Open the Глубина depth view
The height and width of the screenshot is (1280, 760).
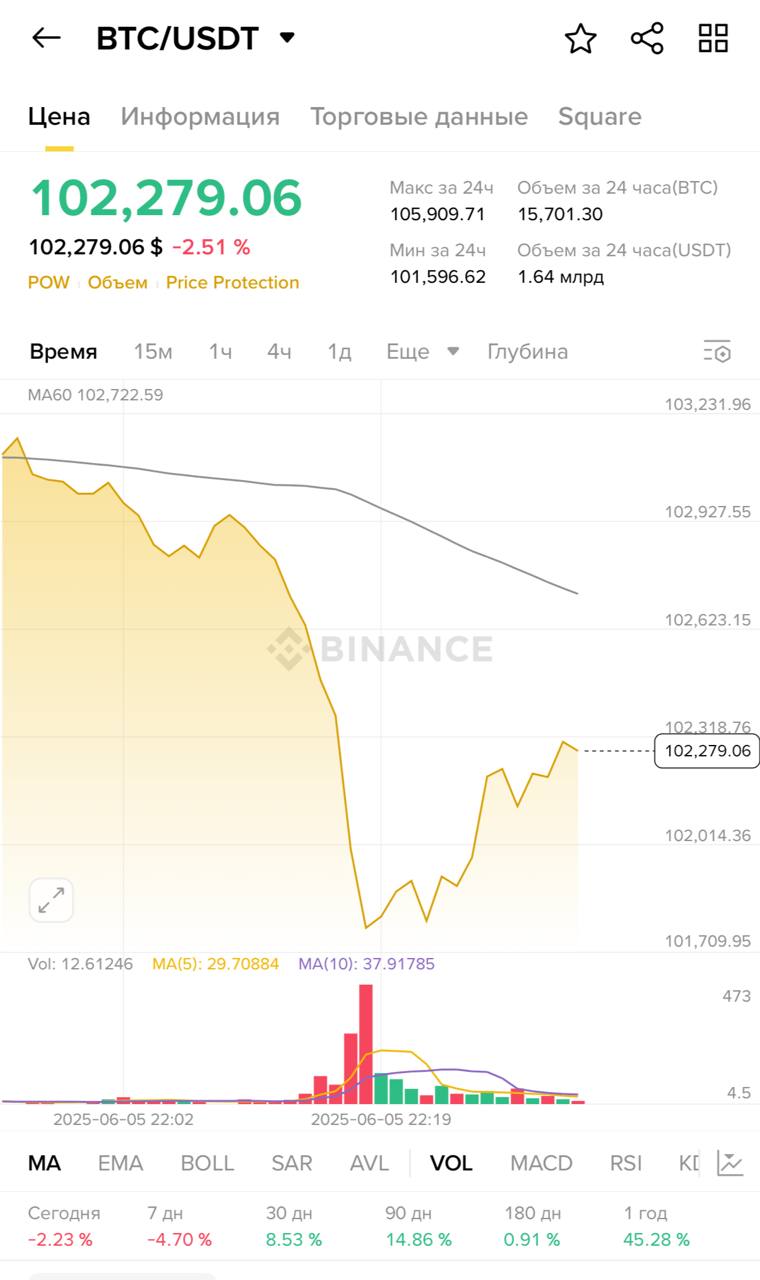(x=527, y=352)
